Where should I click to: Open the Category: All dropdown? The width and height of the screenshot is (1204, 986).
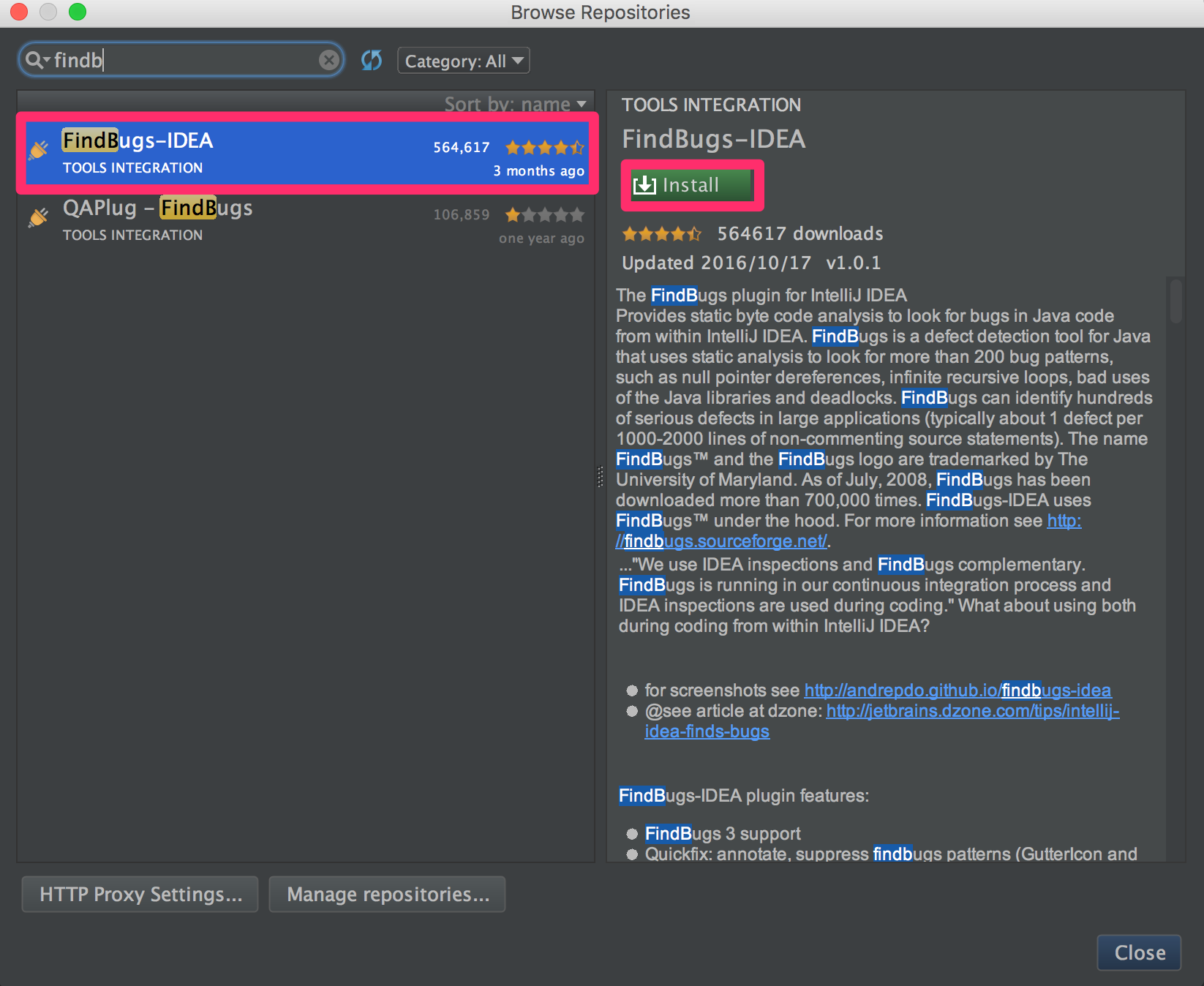pyautogui.click(x=462, y=60)
